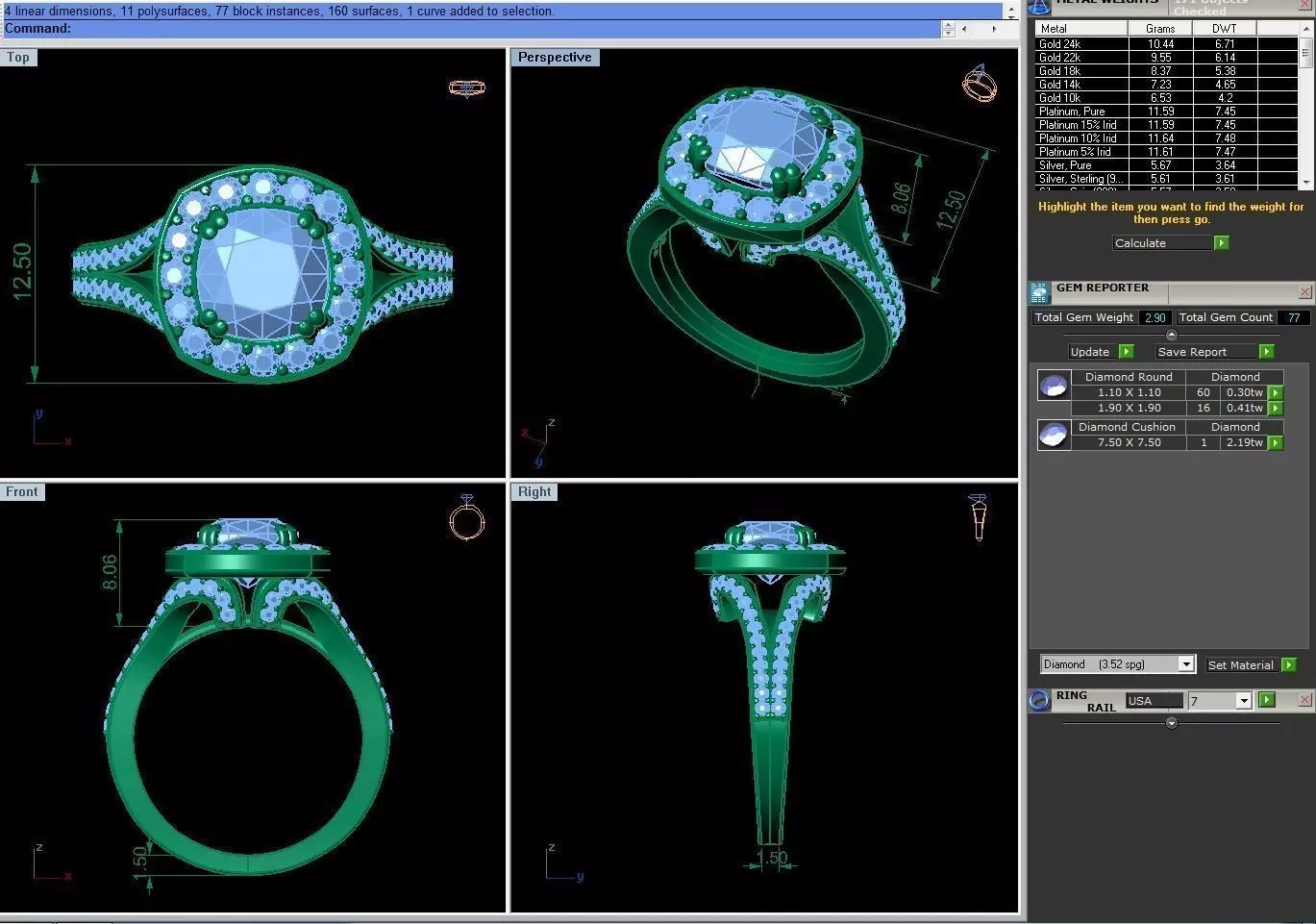Image resolution: width=1316 pixels, height=924 pixels.
Task: Click command line left scroll arrow
Action: 965,29
